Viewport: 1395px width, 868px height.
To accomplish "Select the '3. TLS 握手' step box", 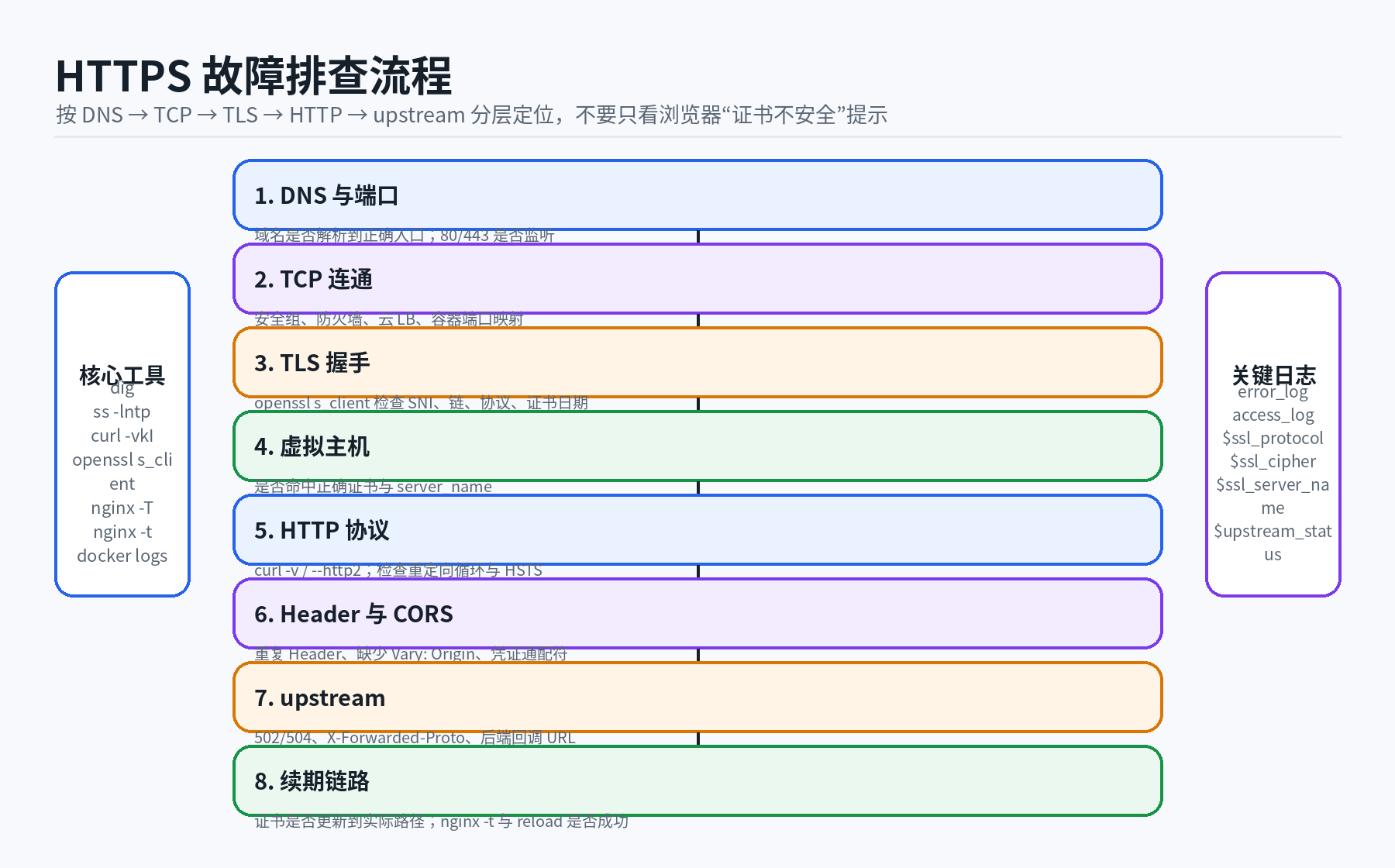I will tap(697, 363).
